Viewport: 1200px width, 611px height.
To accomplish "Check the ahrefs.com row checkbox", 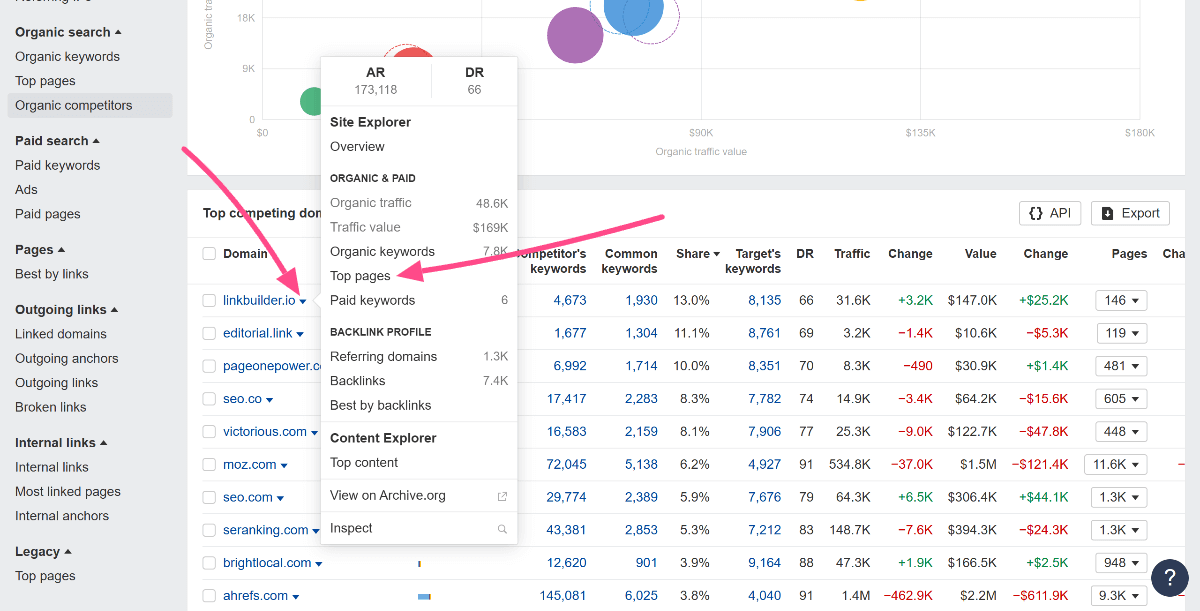I will point(209,596).
